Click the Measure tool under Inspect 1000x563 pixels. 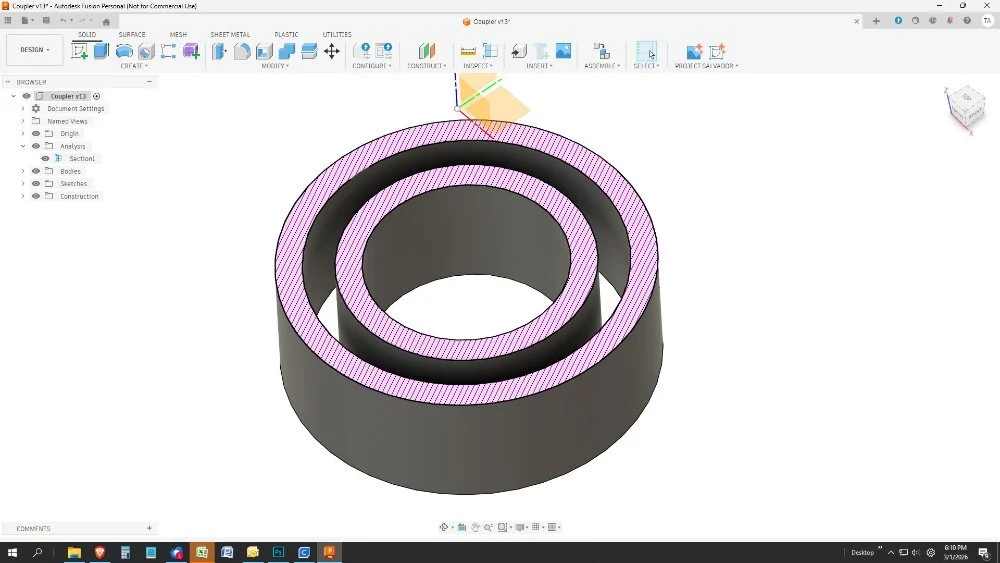(467, 51)
